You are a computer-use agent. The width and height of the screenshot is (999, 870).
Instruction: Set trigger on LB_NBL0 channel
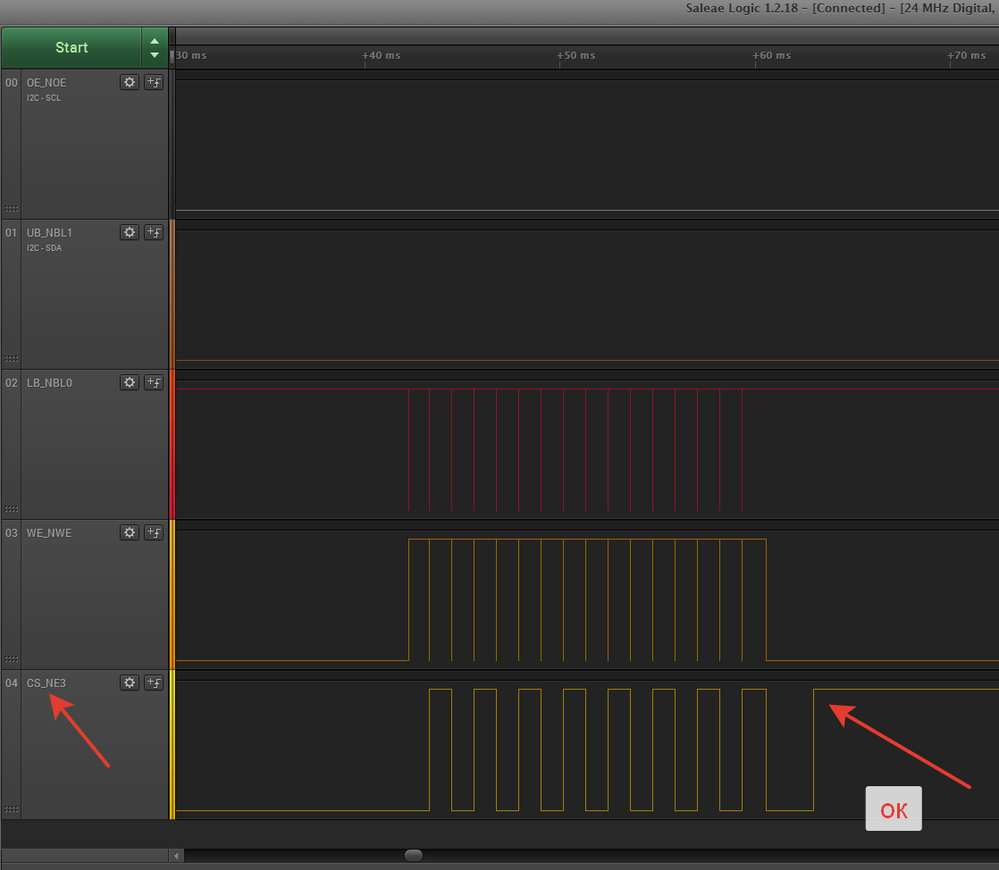click(154, 382)
